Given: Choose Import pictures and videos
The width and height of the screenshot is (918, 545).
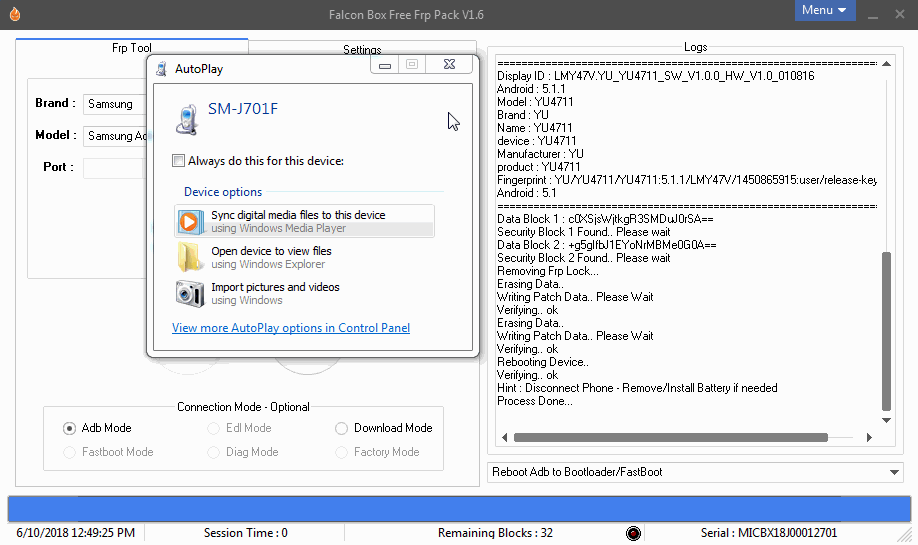Looking at the screenshot, I should pos(304,293).
